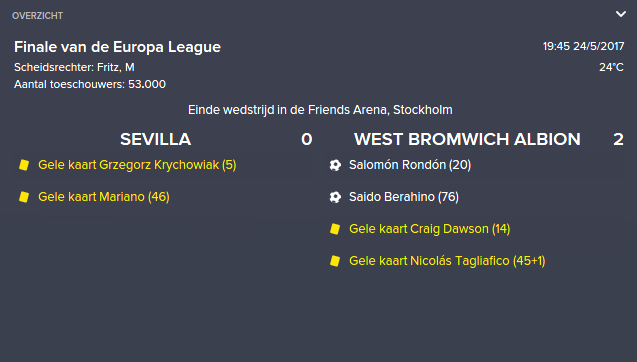Click the match date 24/5/2017
The image size is (637, 362).
[x=598, y=46]
